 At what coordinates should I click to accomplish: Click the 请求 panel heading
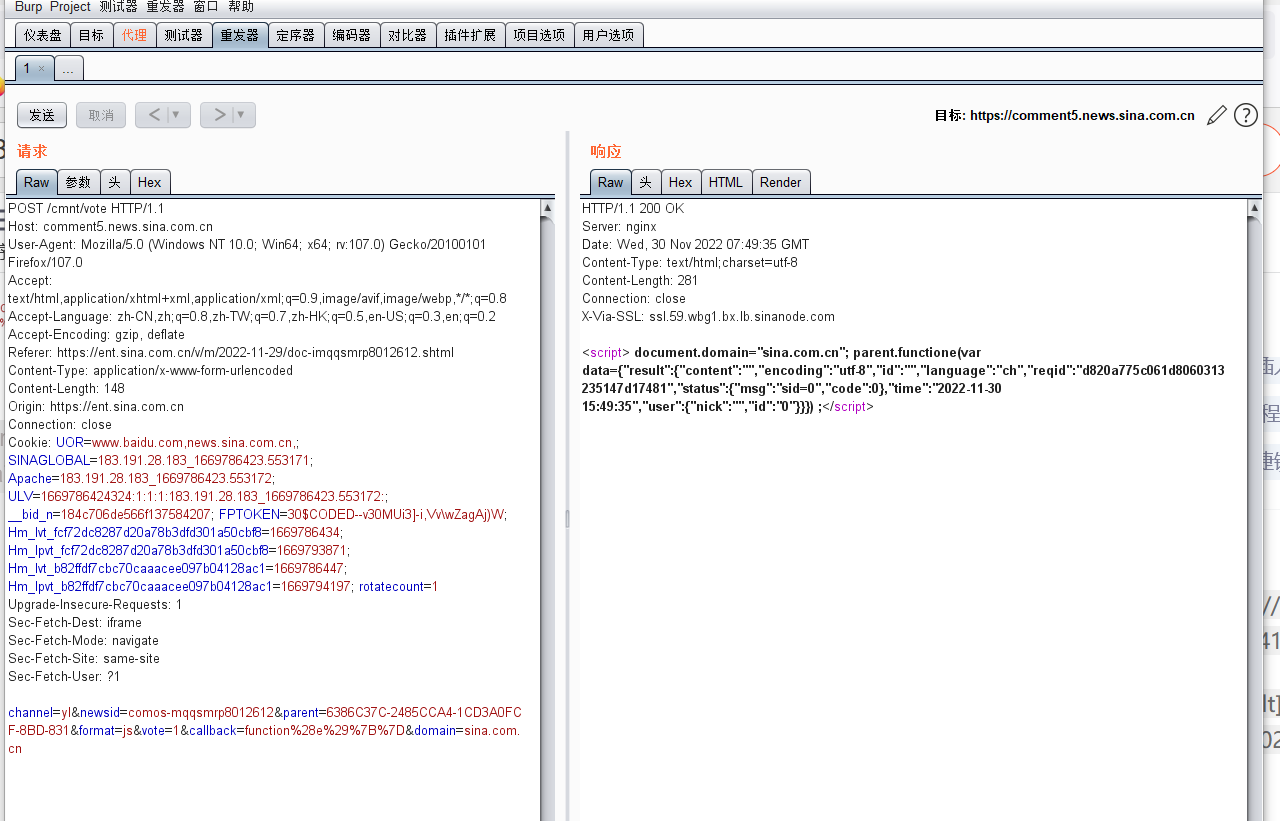click(x=32, y=151)
